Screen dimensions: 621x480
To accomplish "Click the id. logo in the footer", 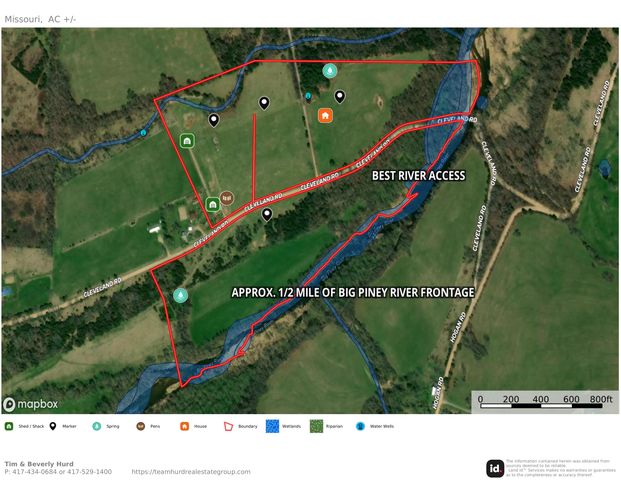I will [495, 469].
